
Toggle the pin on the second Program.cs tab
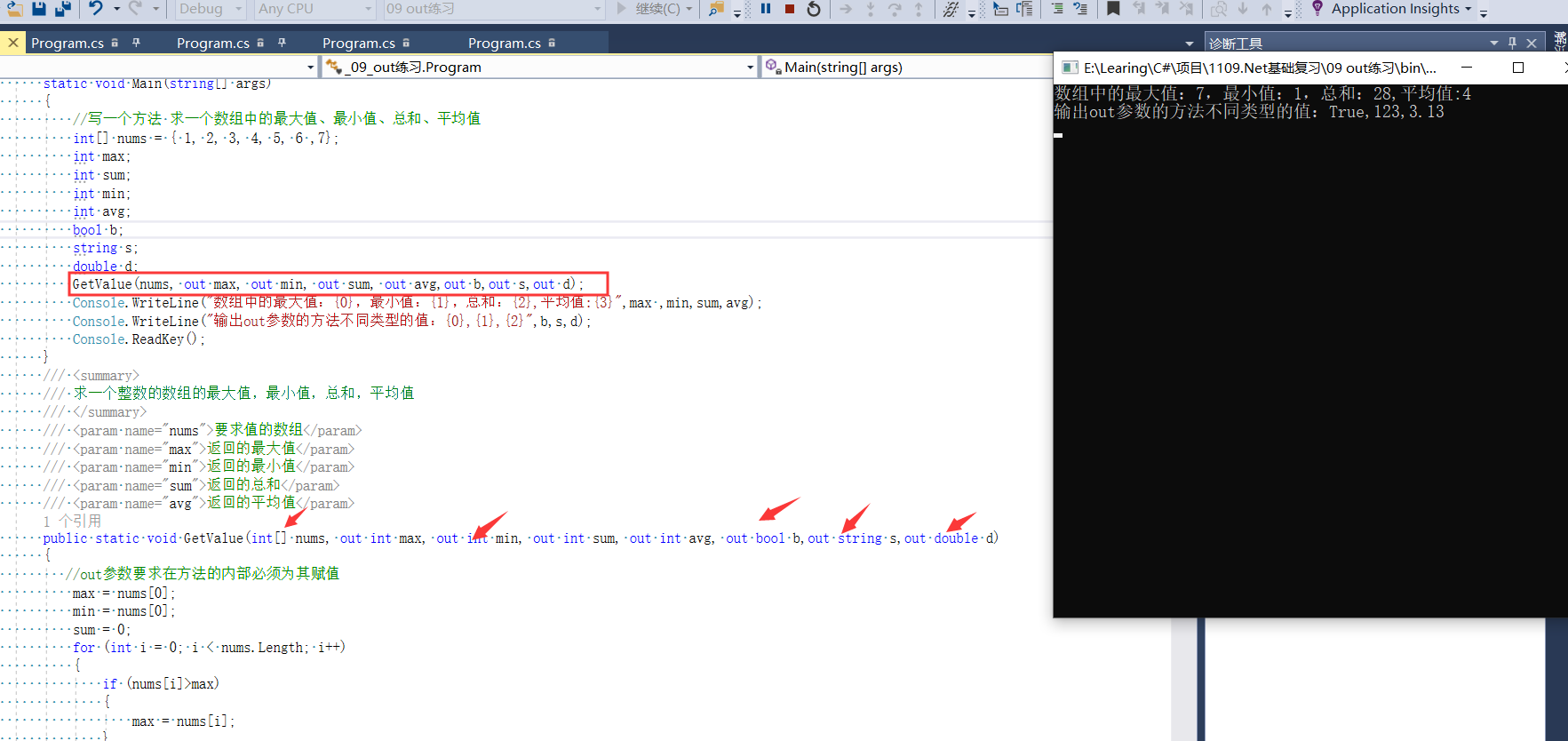tap(282, 43)
